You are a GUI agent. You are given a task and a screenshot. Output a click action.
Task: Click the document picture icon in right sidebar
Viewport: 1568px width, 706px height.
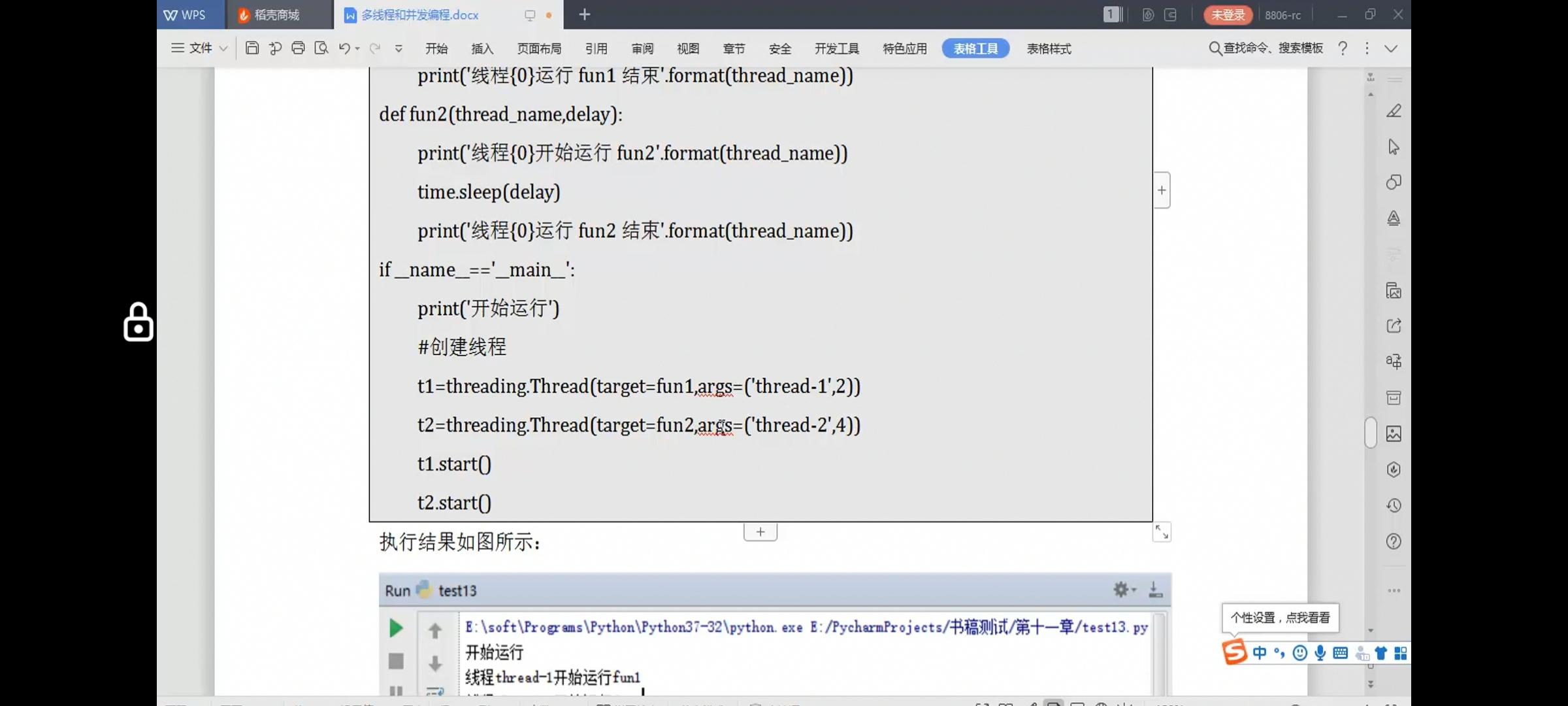(1394, 290)
